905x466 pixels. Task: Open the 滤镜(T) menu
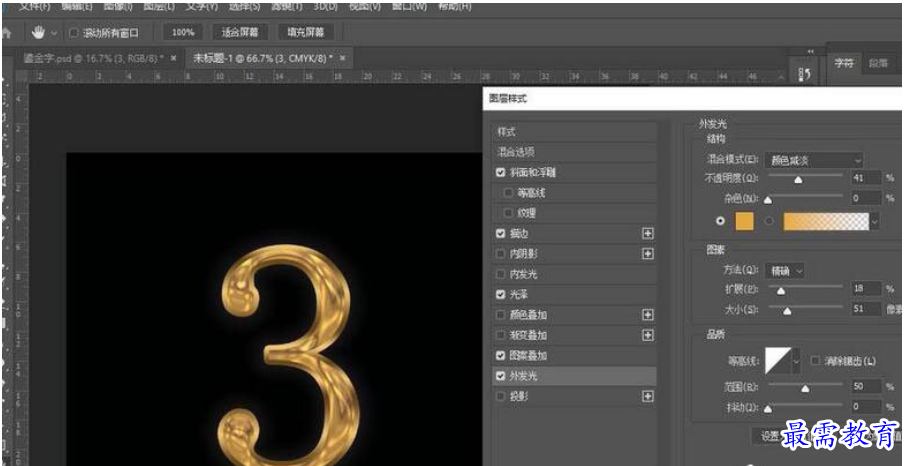point(287,6)
